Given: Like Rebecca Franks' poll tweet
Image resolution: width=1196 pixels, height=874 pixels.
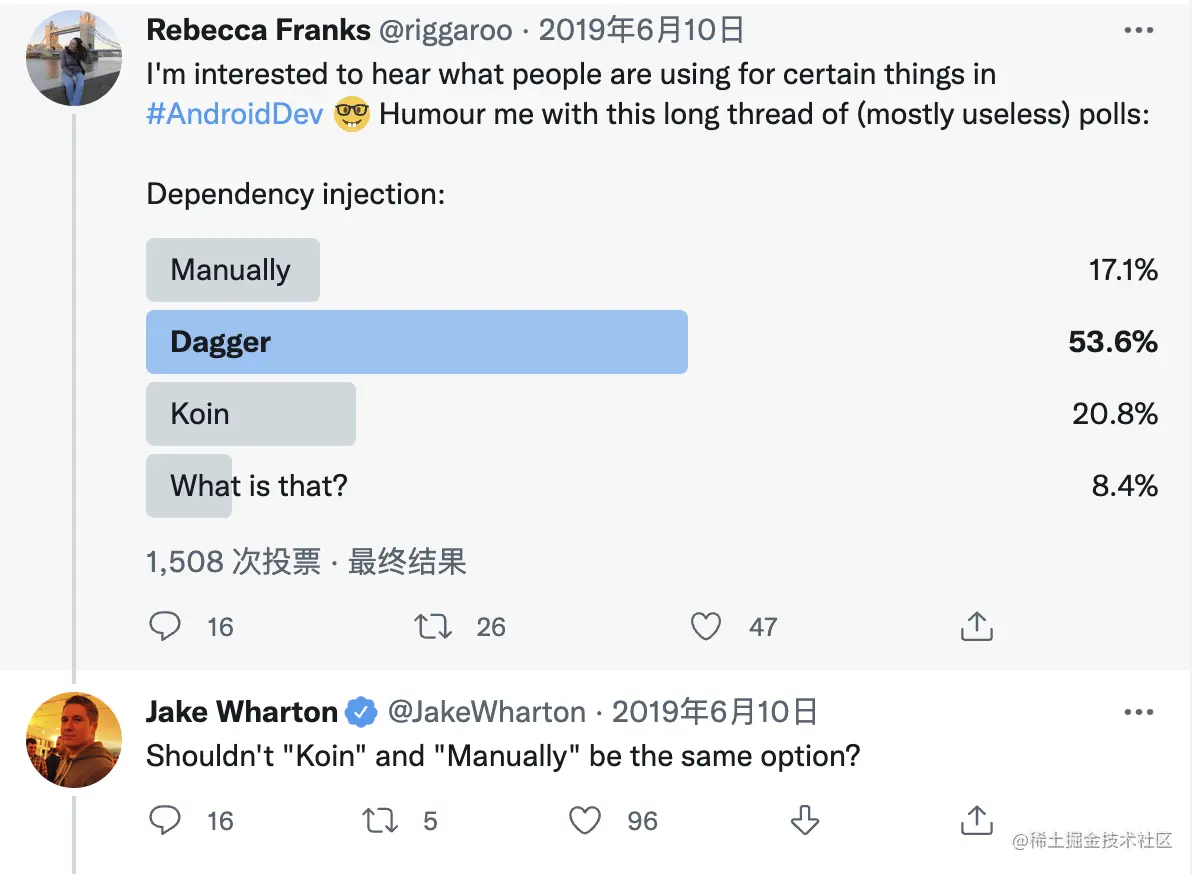Looking at the screenshot, I should [706, 626].
